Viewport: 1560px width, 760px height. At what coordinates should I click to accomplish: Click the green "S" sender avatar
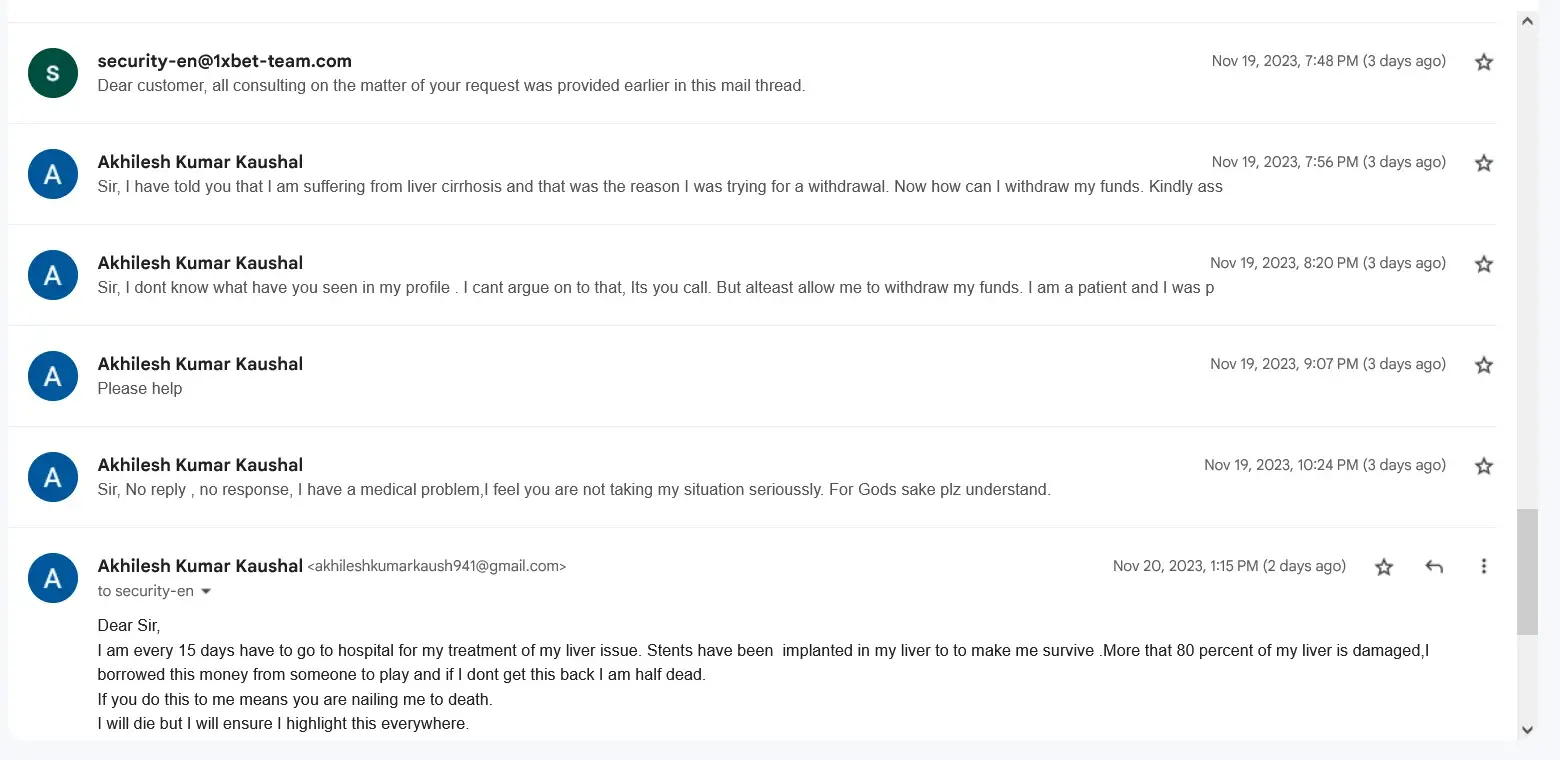(53, 73)
